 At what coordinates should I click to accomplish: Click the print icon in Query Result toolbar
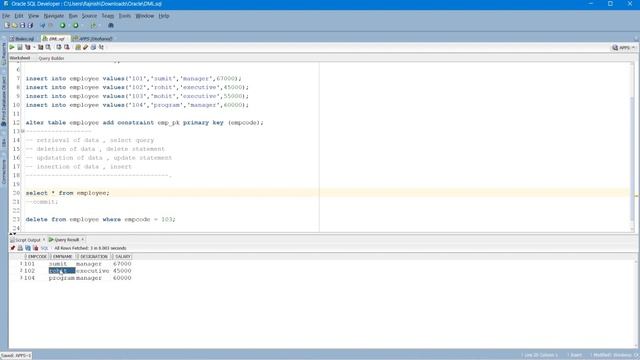point(20,248)
